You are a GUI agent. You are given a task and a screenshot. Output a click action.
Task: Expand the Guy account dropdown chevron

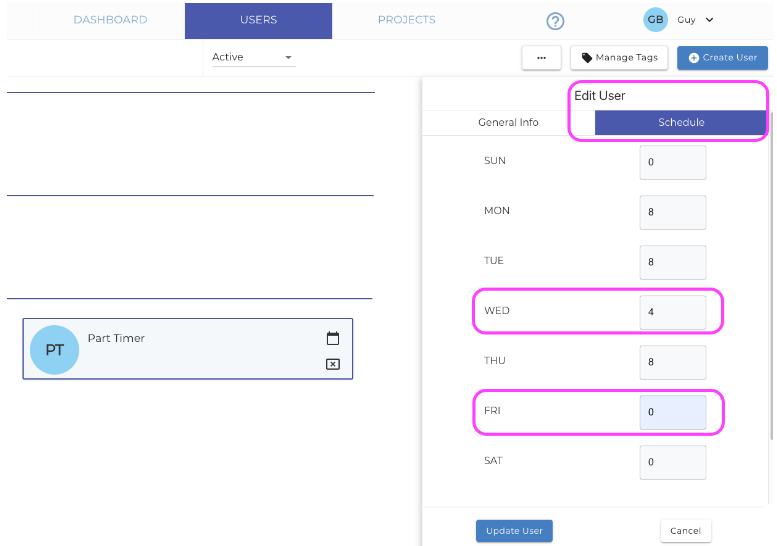point(710,20)
